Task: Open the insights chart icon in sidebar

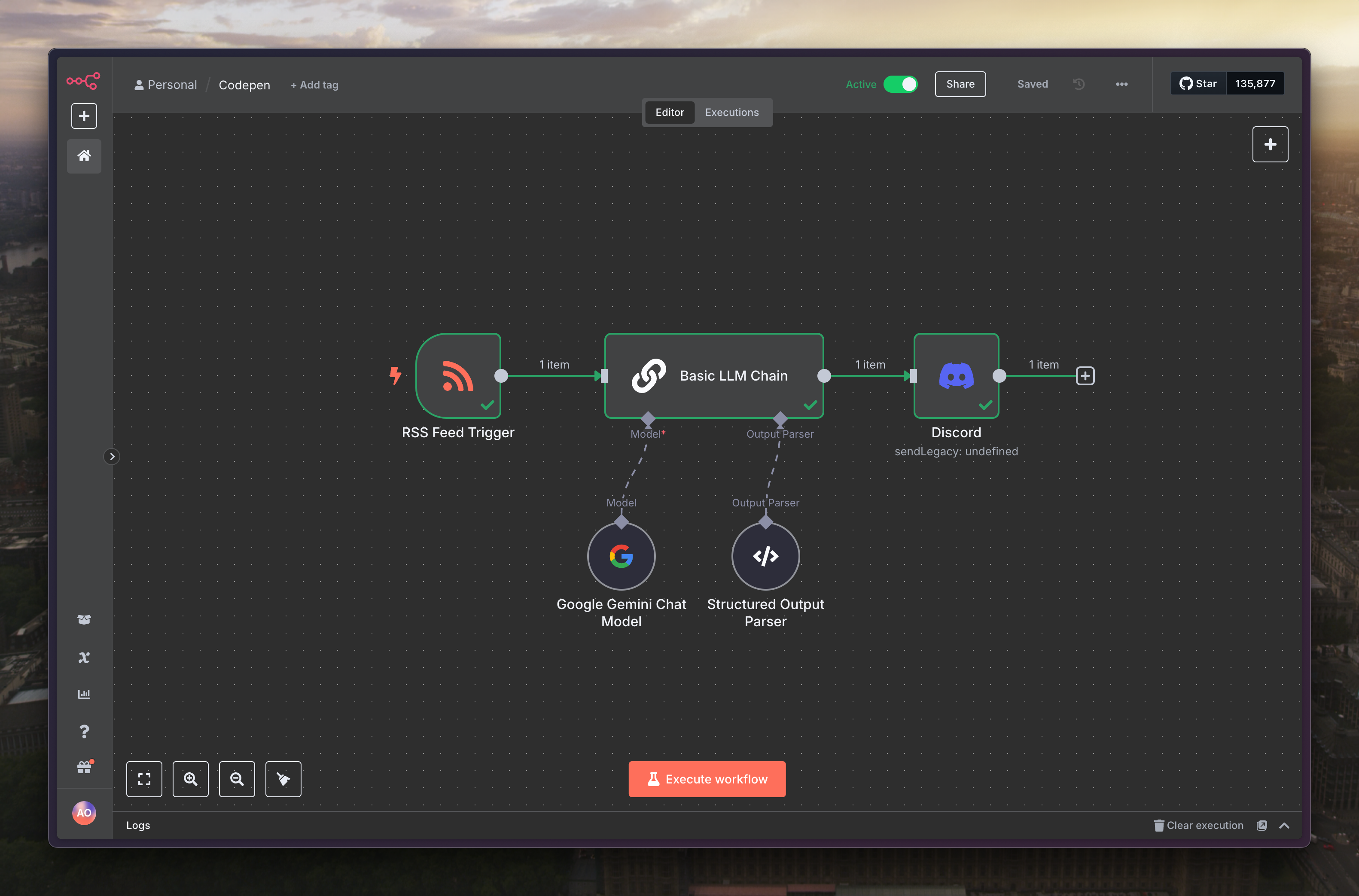Action: [84, 694]
